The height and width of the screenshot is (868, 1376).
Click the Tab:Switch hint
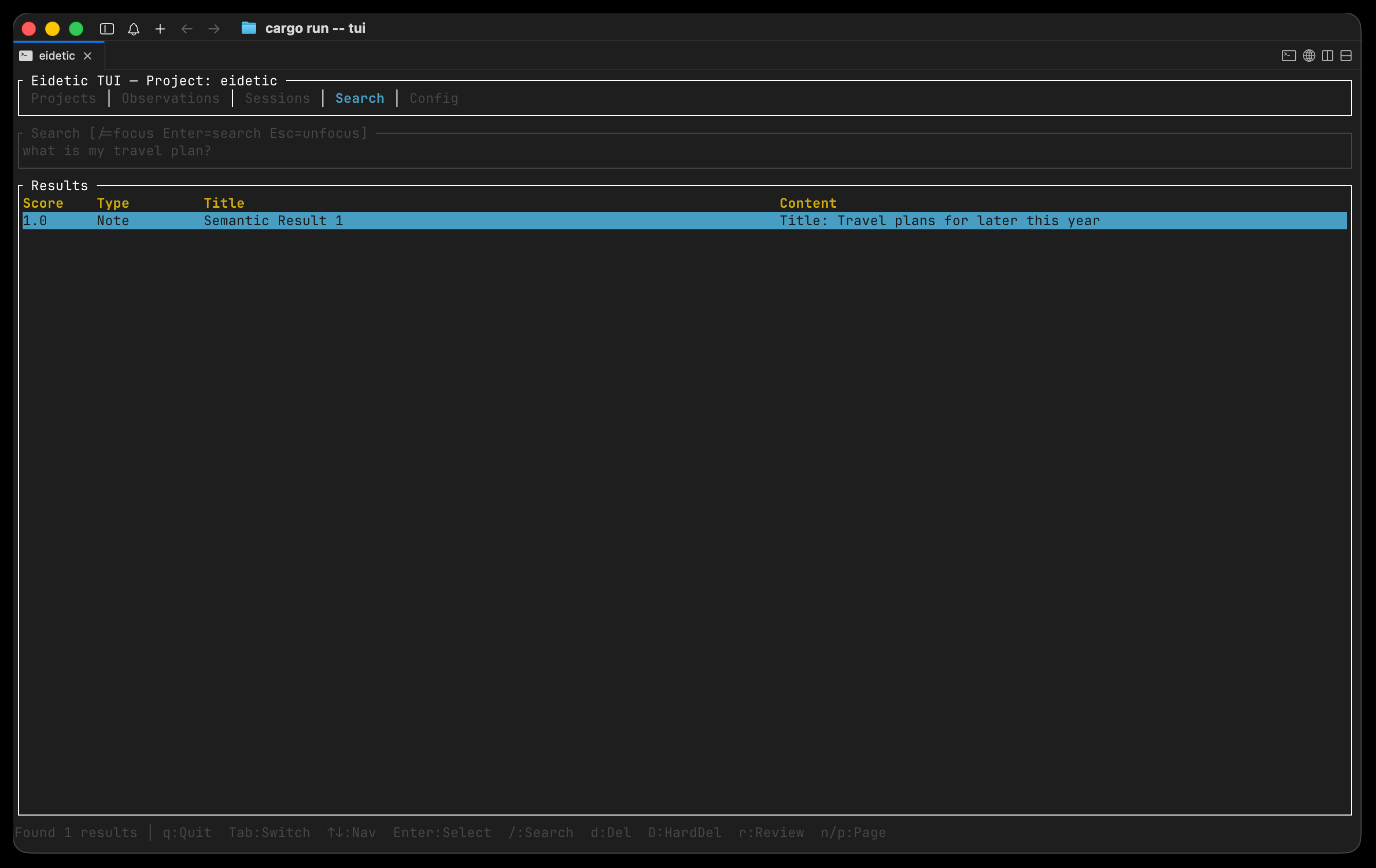click(x=270, y=833)
